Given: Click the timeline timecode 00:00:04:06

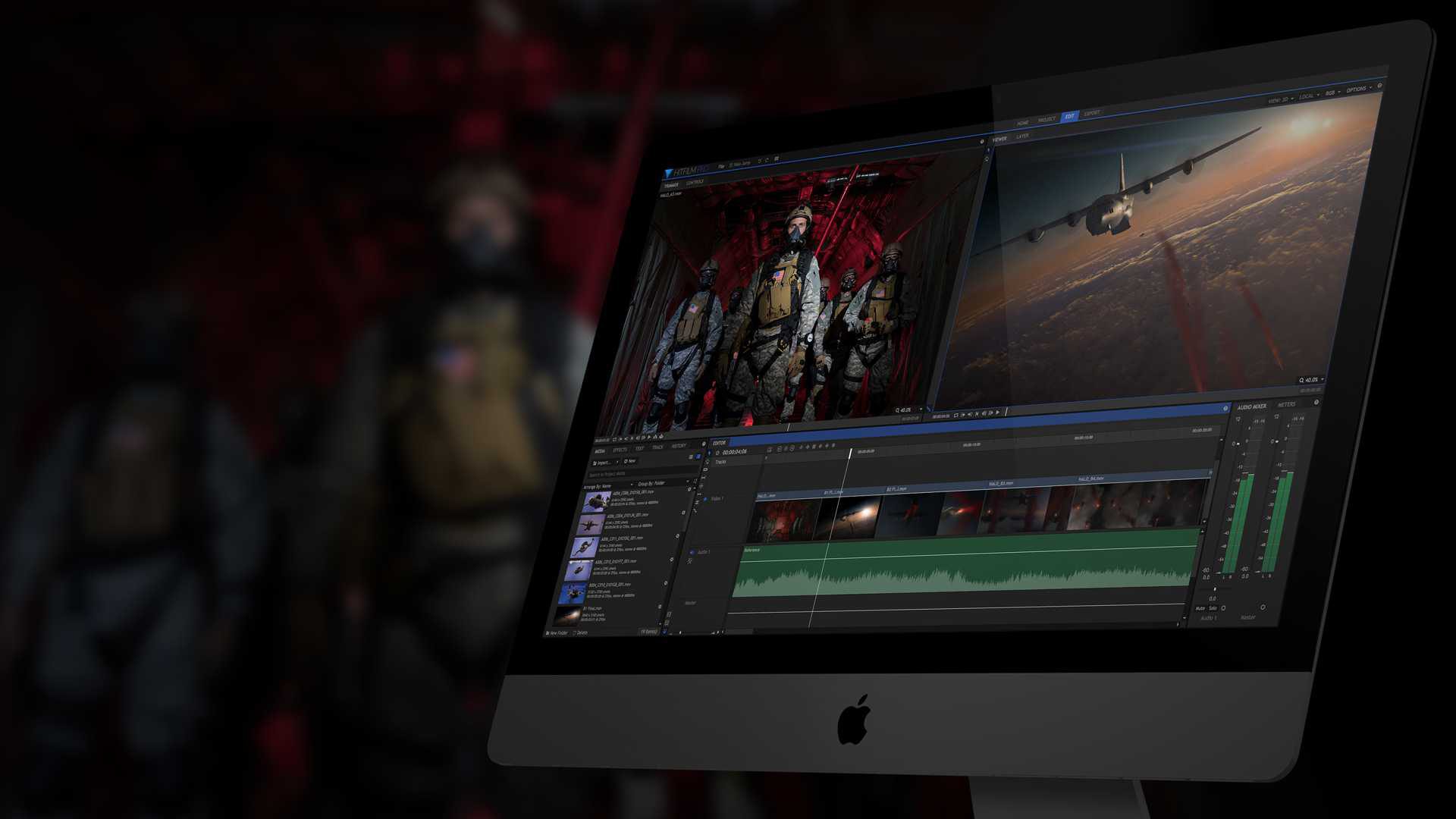Looking at the screenshot, I should 734,452.
